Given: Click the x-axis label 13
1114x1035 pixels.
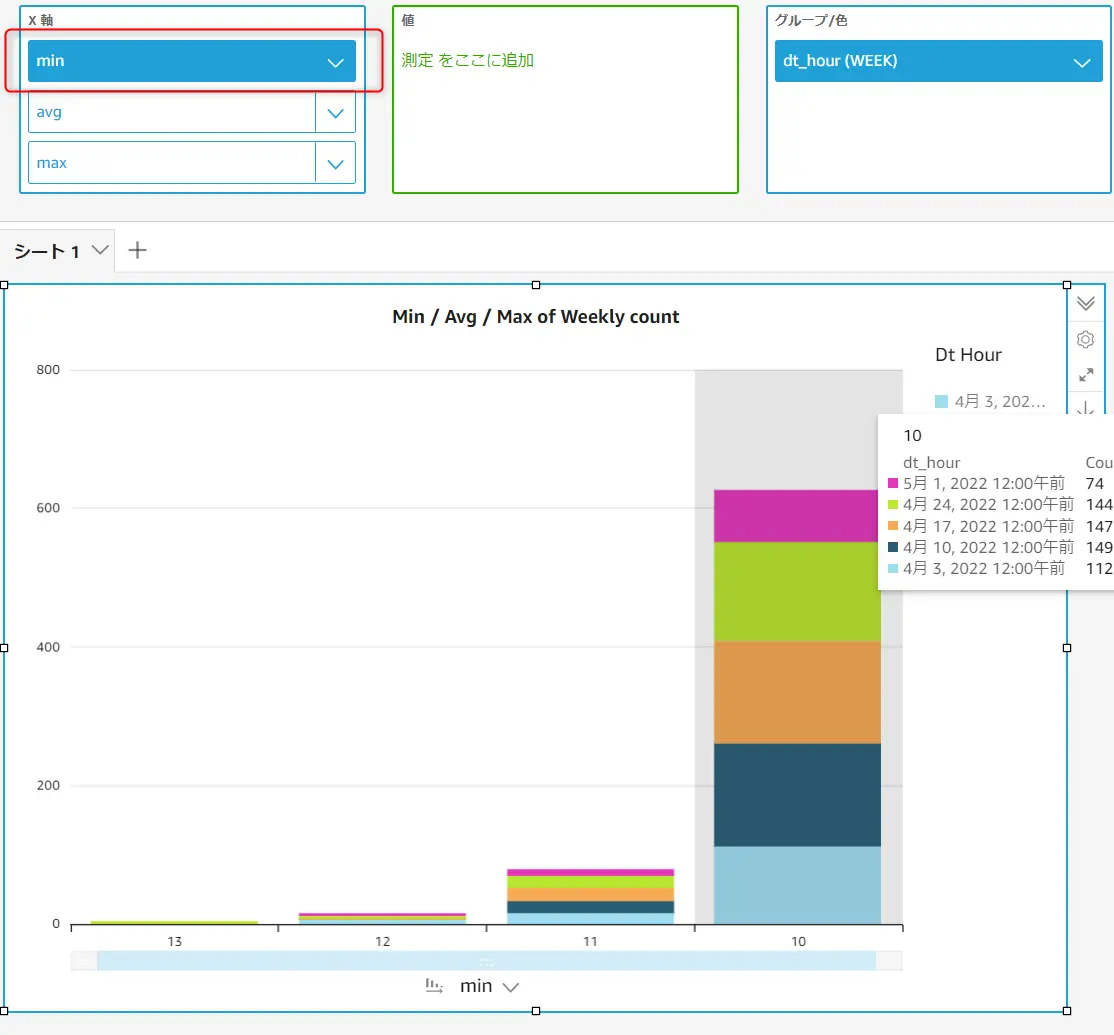Looking at the screenshot, I should click(175, 941).
